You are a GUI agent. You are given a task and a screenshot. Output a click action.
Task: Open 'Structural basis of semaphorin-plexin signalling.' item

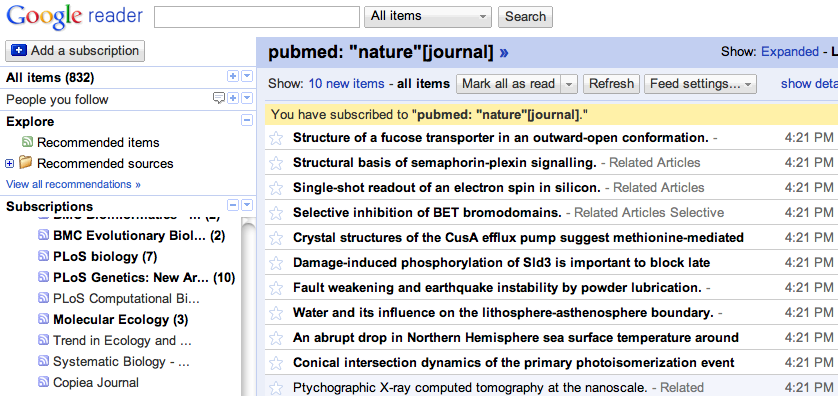coord(445,163)
